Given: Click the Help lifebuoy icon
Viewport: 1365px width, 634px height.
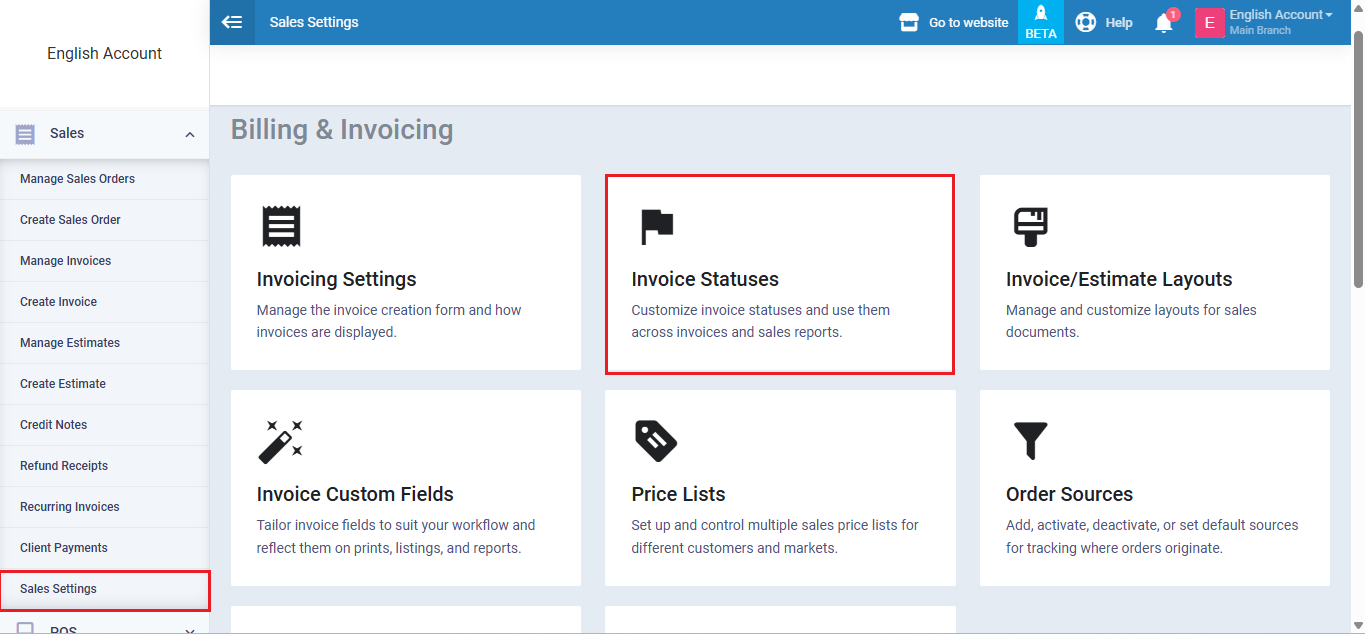Looking at the screenshot, I should point(1085,22).
